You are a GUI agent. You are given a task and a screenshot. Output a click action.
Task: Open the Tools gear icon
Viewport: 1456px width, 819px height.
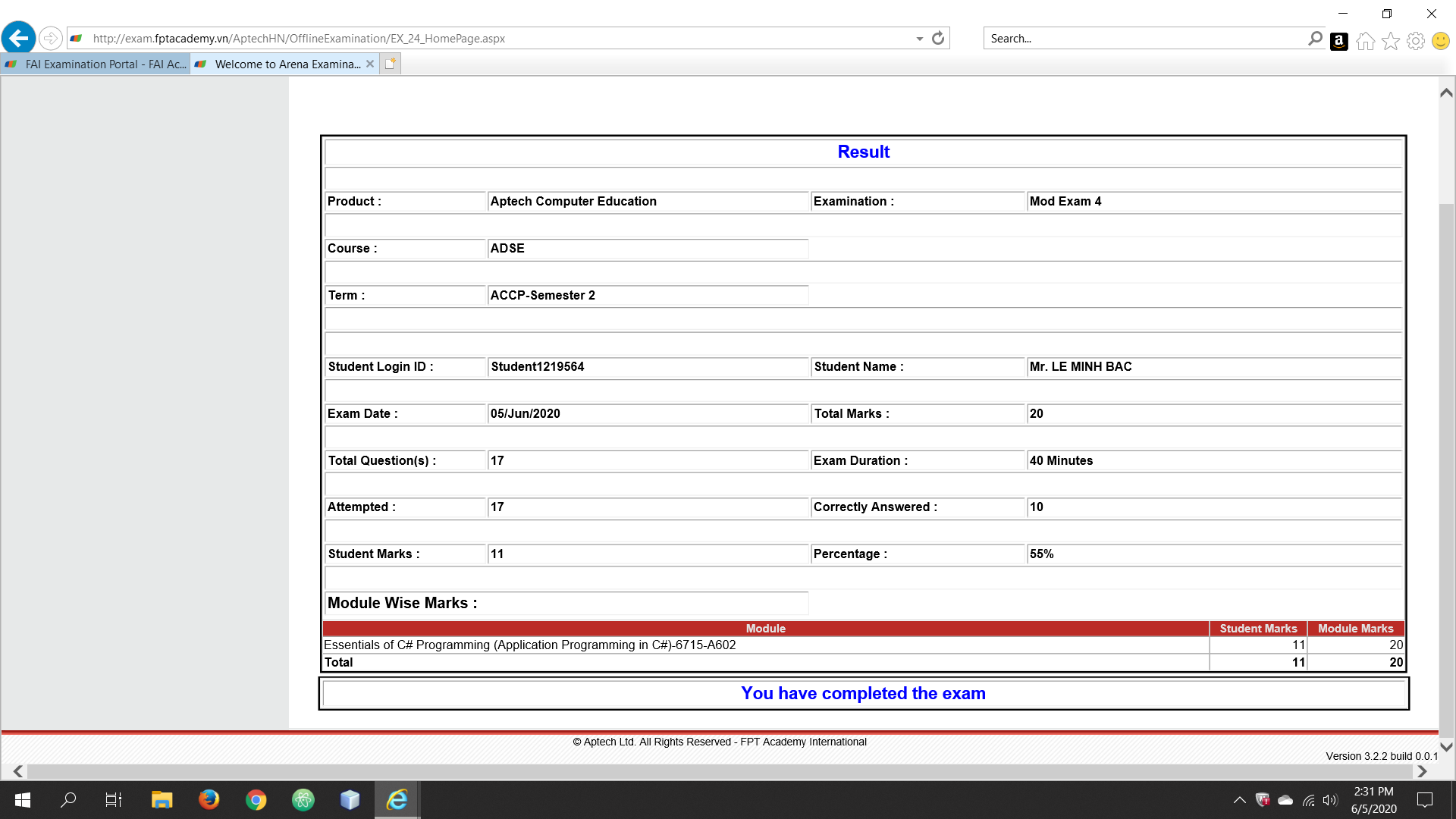click(1415, 41)
